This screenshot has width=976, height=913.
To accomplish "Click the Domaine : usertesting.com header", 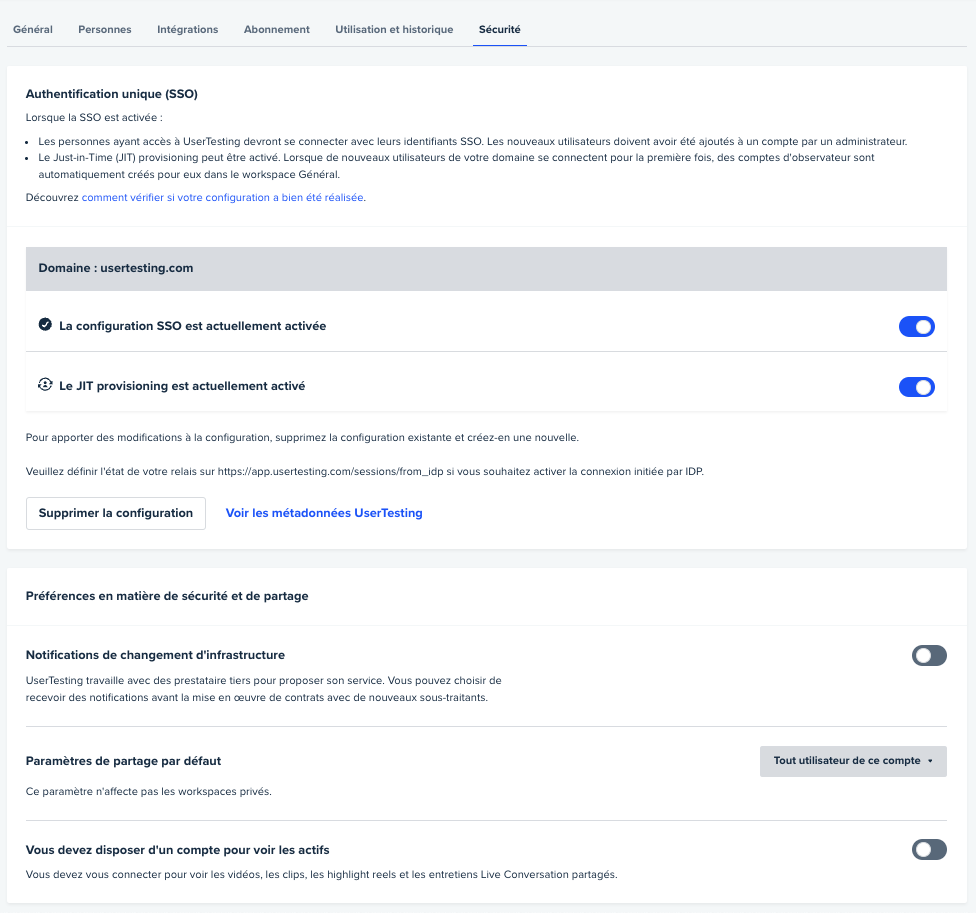I will 116,269.
